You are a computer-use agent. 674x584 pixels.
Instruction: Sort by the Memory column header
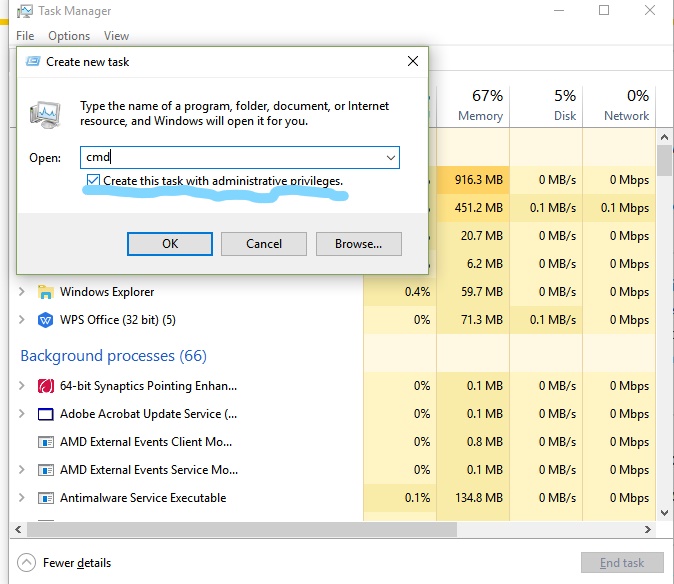pyautogui.click(x=480, y=106)
